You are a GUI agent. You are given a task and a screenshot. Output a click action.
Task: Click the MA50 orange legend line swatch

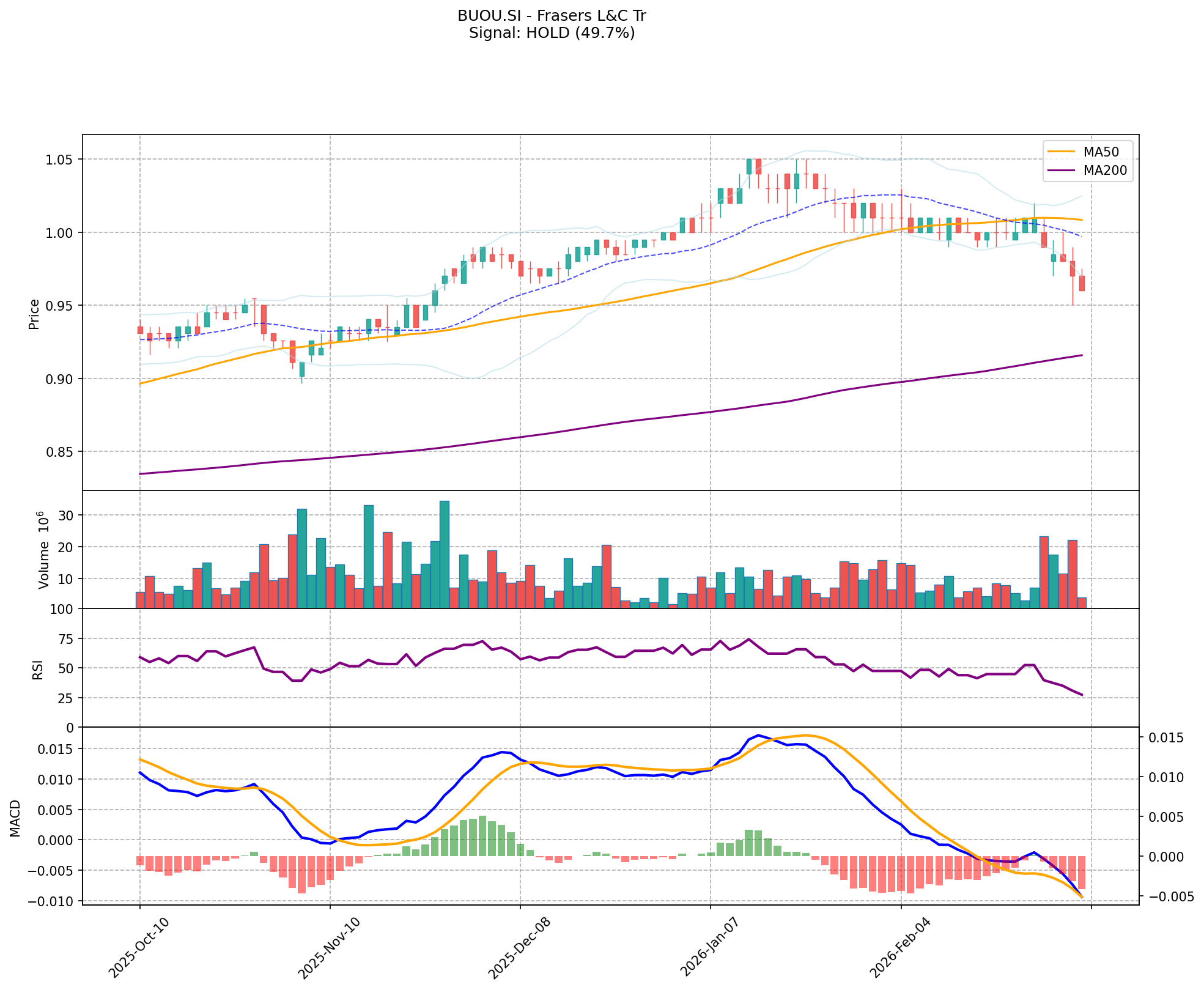pos(1061,152)
